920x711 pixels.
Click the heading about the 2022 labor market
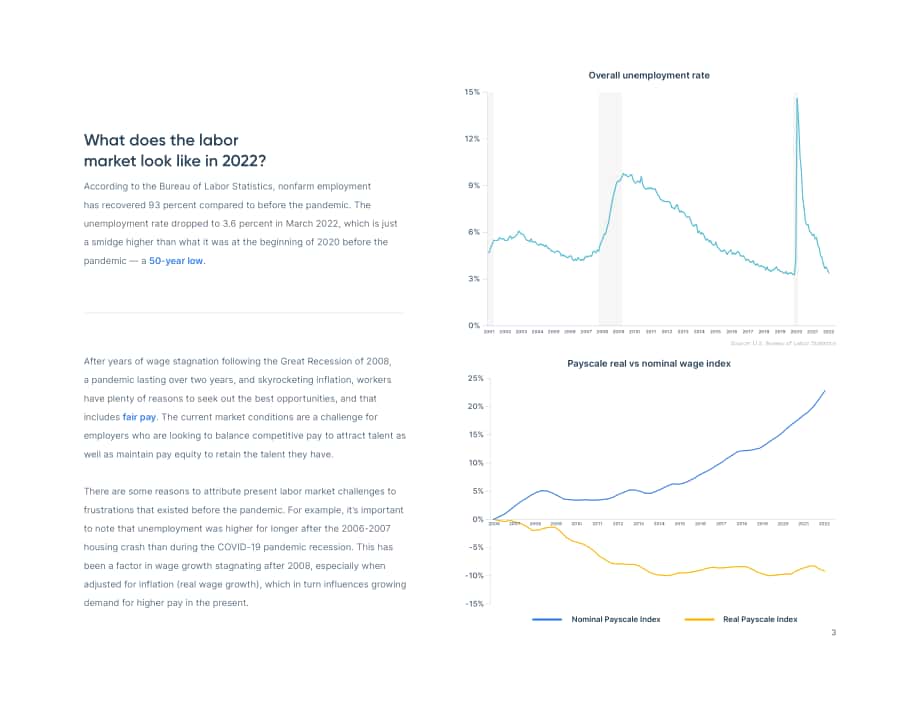[x=175, y=150]
